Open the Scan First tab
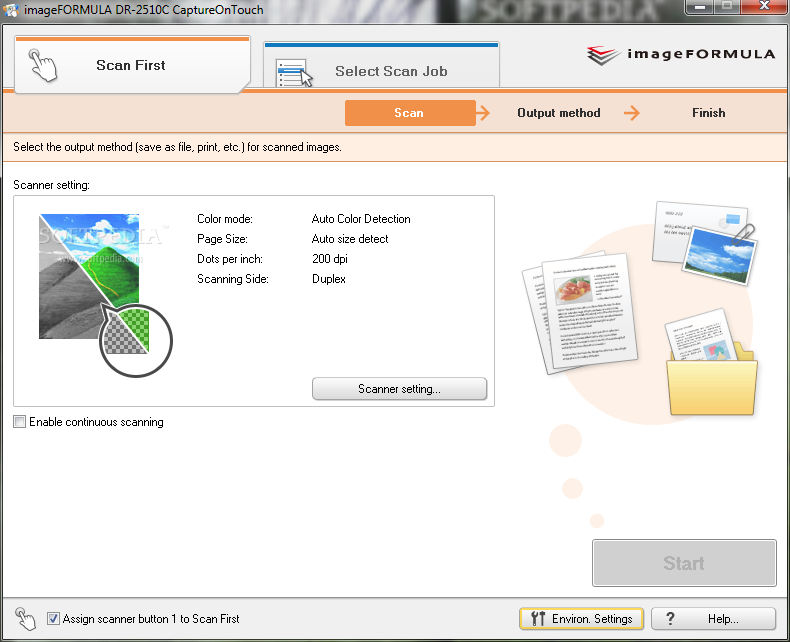790x642 pixels. pos(132,65)
